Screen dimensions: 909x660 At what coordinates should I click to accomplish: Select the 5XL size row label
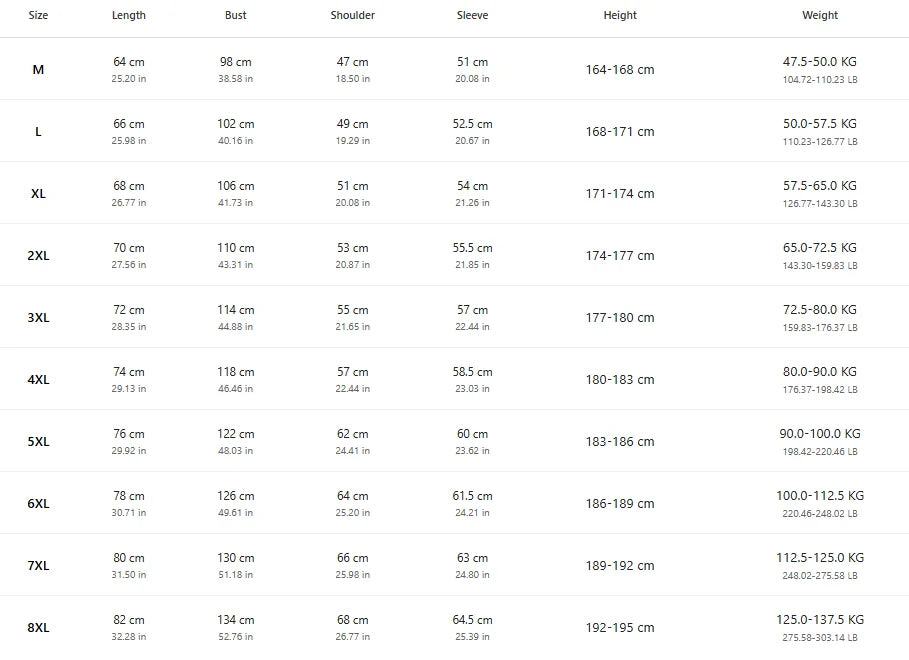point(38,442)
